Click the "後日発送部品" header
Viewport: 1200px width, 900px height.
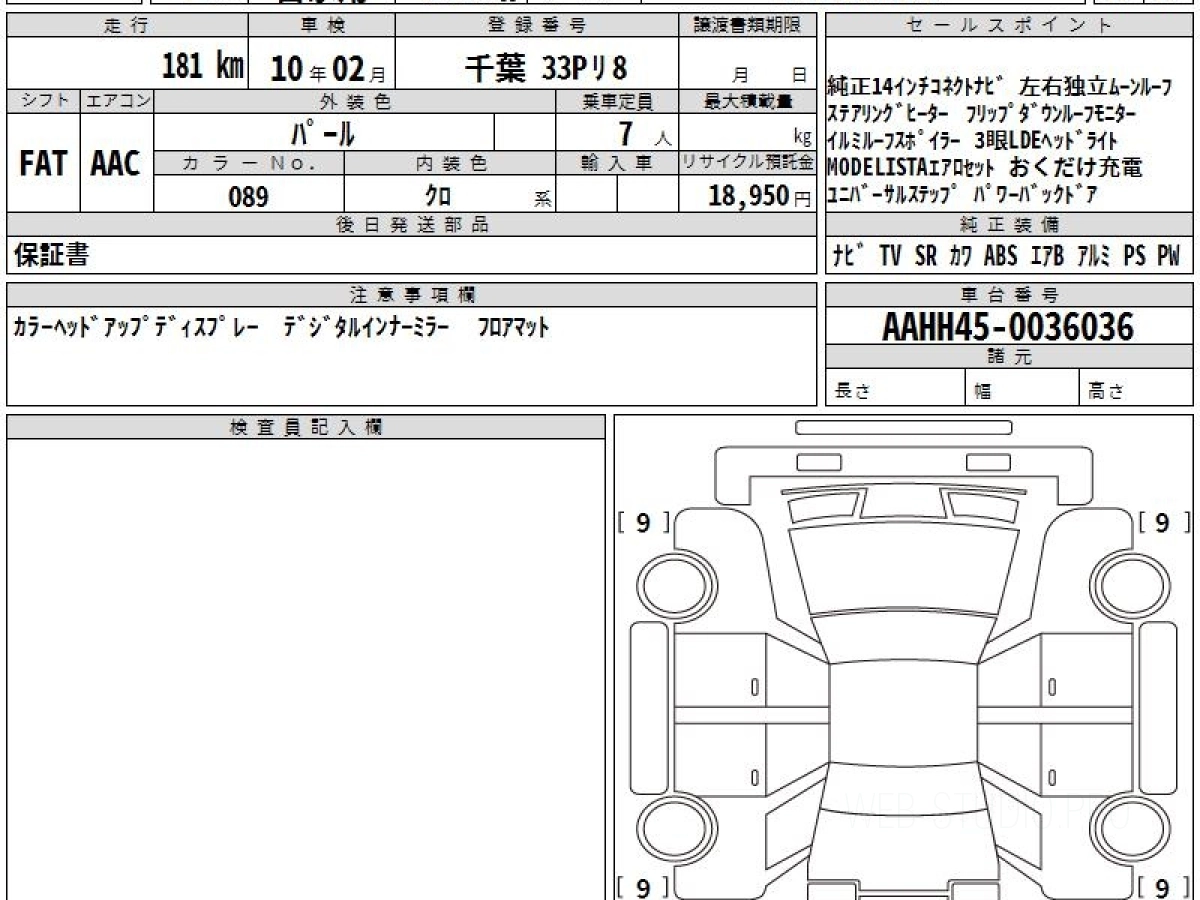point(412,225)
